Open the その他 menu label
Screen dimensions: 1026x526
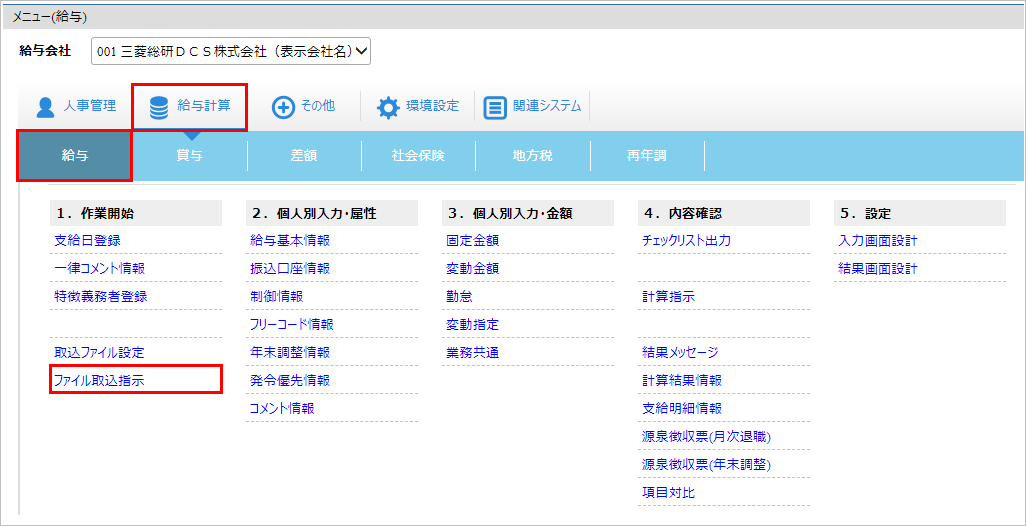click(x=317, y=106)
